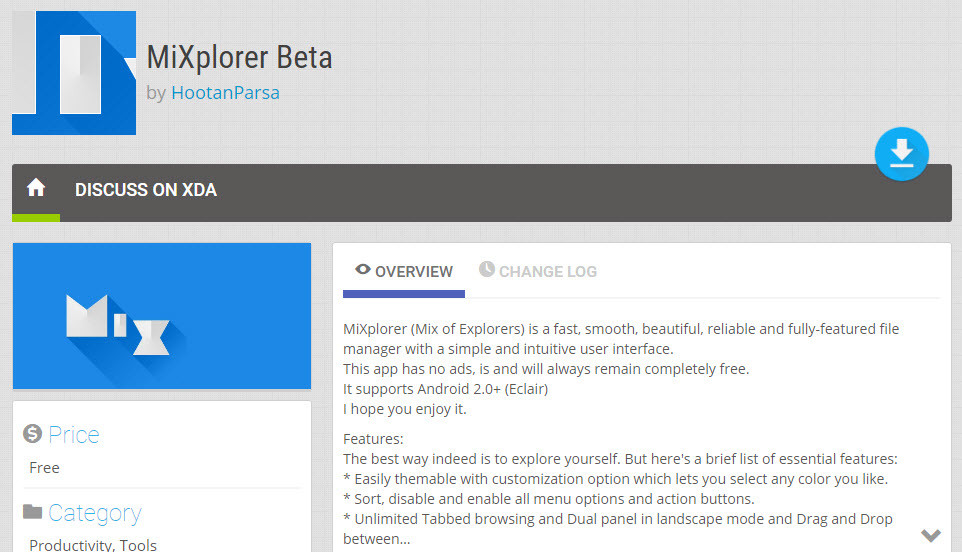The image size is (962, 552).
Task: Switch to the Change Log tab
Action: (547, 271)
